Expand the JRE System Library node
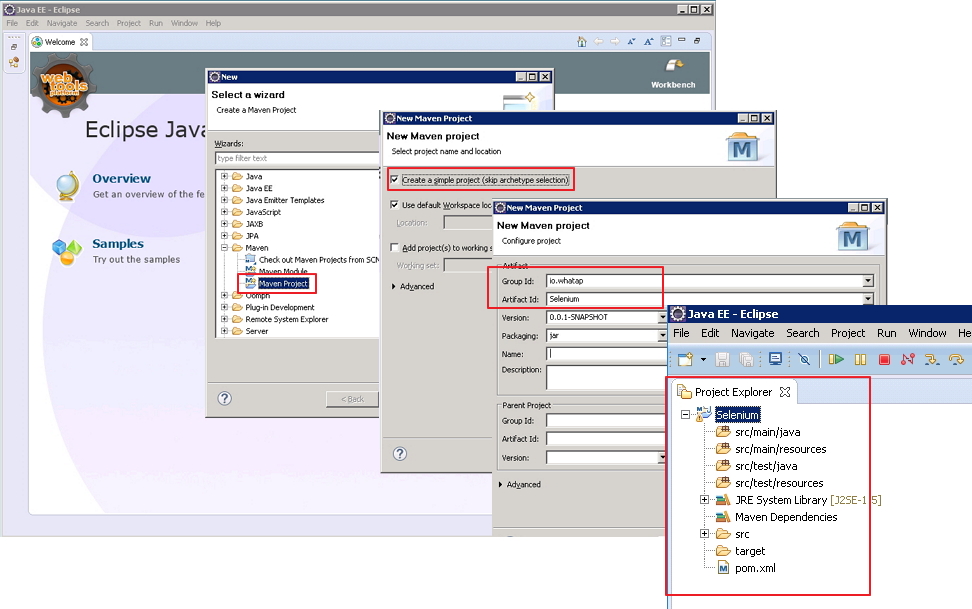The image size is (972, 609). (x=705, y=500)
